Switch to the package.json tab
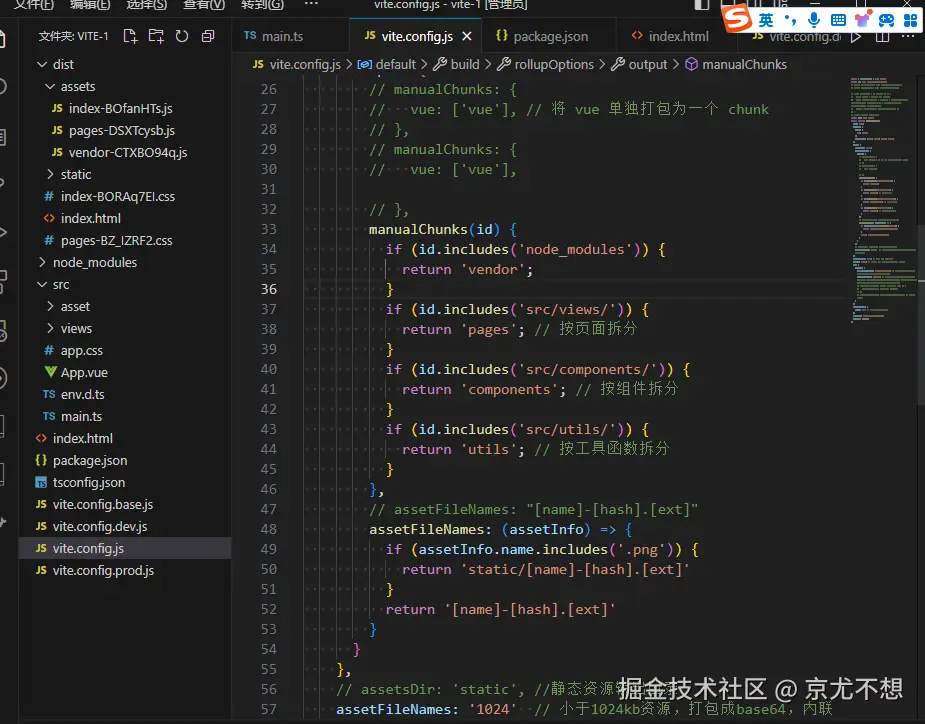 (x=549, y=36)
